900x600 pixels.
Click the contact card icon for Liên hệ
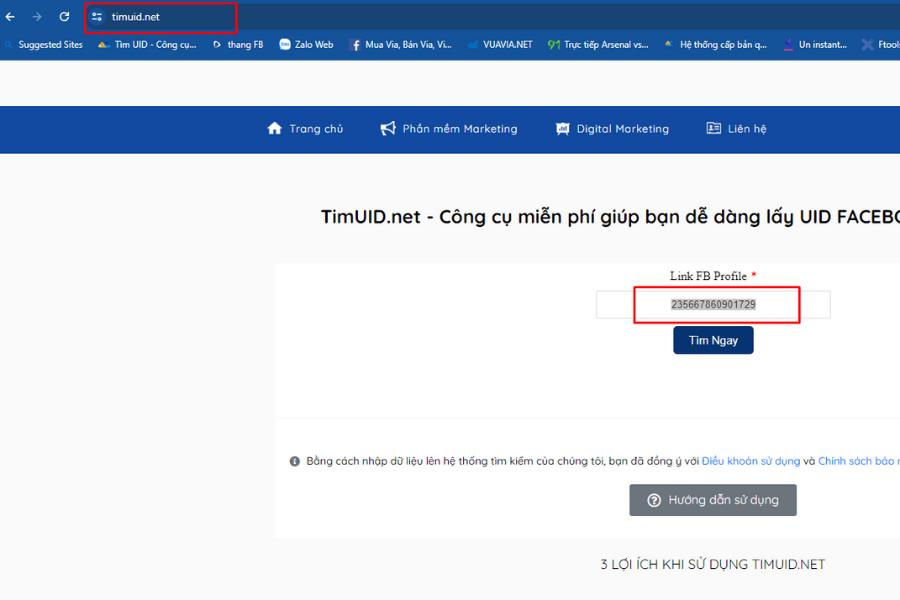point(713,129)
